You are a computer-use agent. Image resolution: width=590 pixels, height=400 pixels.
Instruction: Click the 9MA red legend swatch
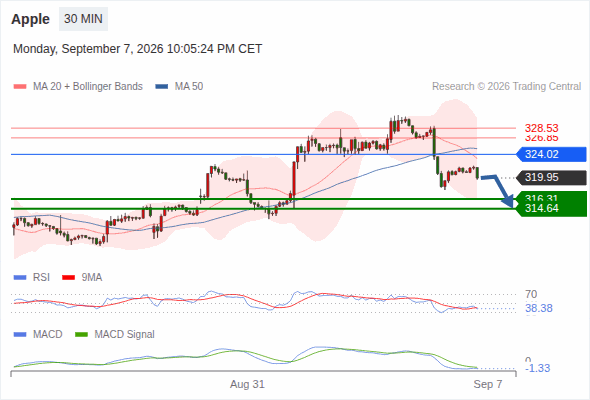(68, 278)
